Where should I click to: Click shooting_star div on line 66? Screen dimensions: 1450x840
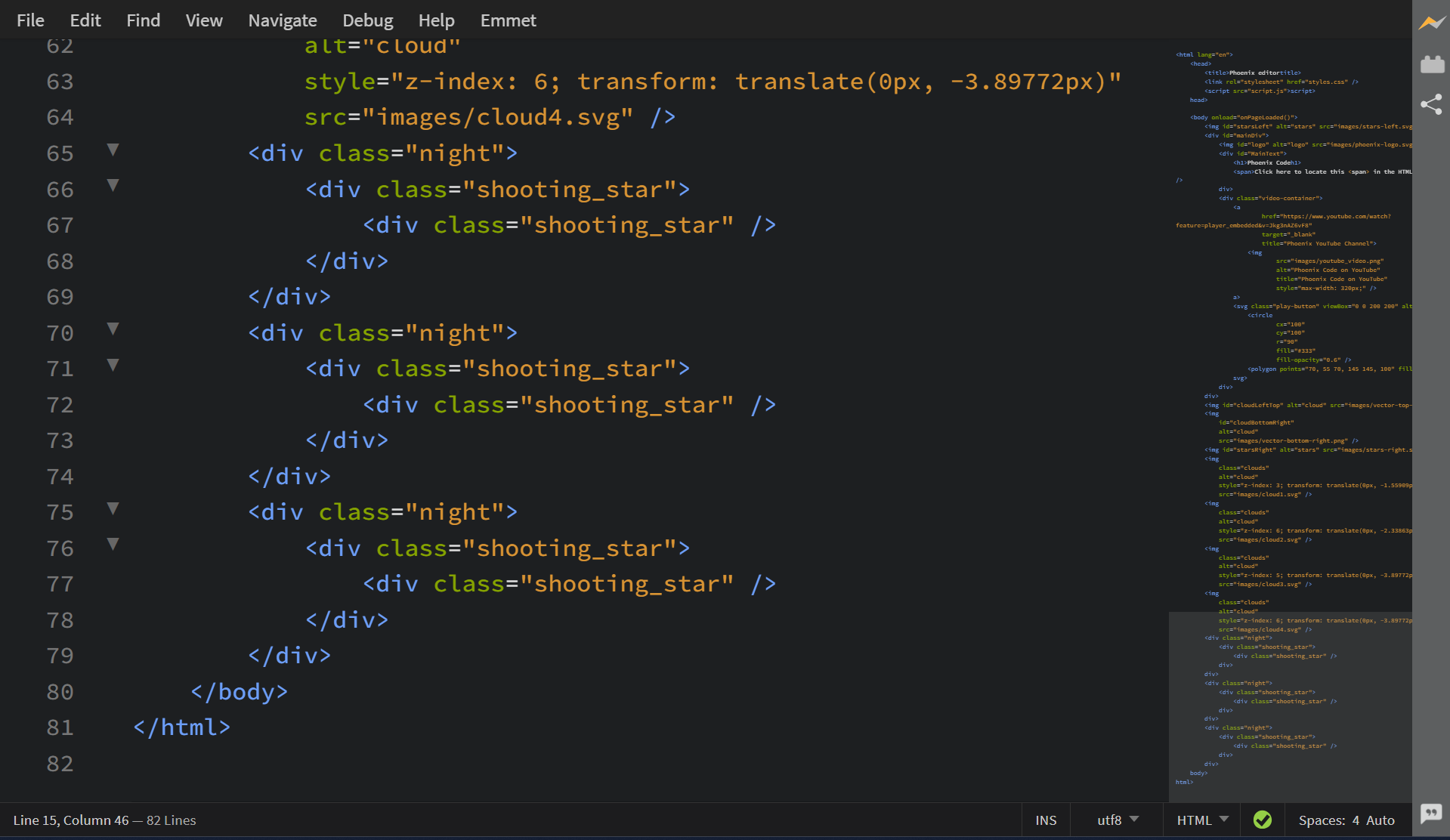click(x=497, y=190)
